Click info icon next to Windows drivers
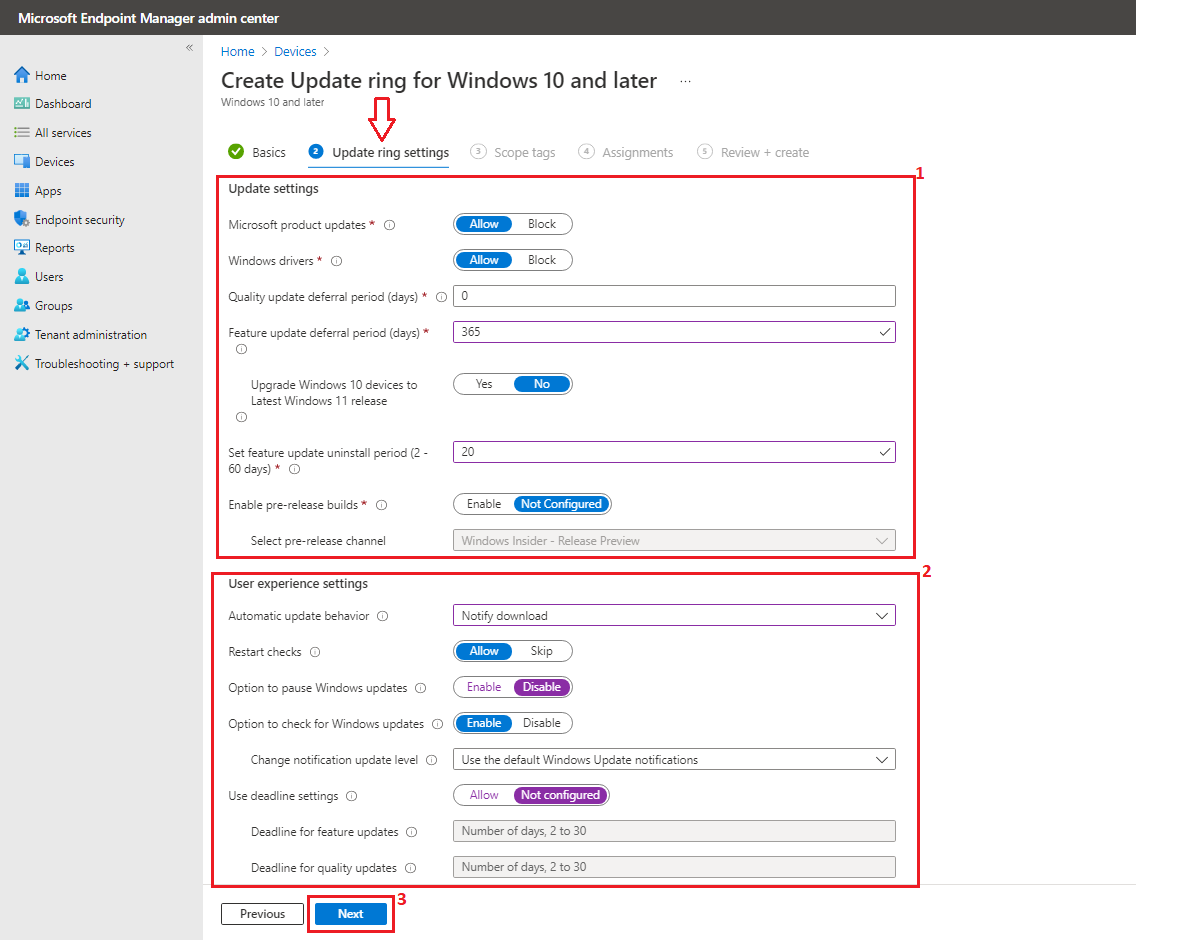The image size is (1189, 941). 337,261
